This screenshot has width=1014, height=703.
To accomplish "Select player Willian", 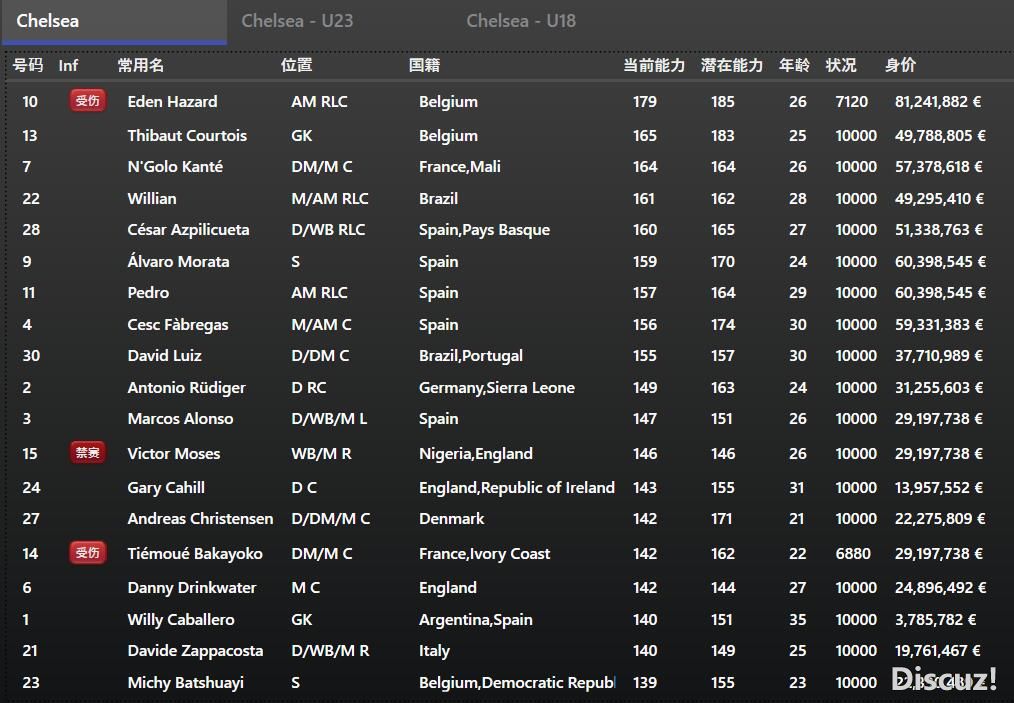I will (152, 199).
